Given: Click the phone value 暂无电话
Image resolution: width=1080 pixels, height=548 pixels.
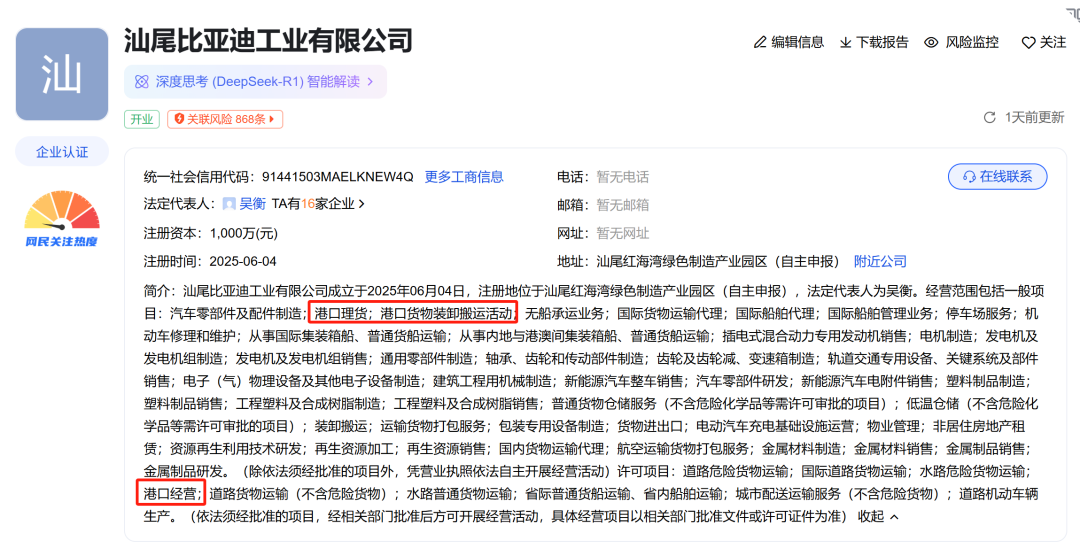Looking at the screenshot, I should (x=623, y=177).
